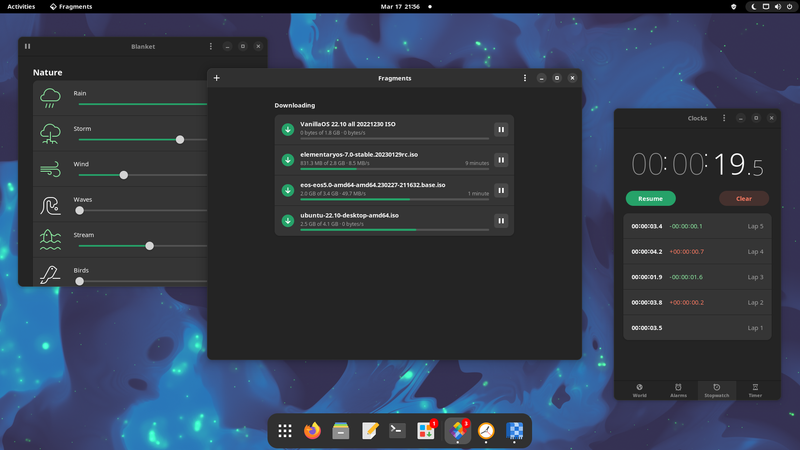Clear the stopwatch in Clocks
The height and width of the screenshot is (450, 800).
point(744,198)
